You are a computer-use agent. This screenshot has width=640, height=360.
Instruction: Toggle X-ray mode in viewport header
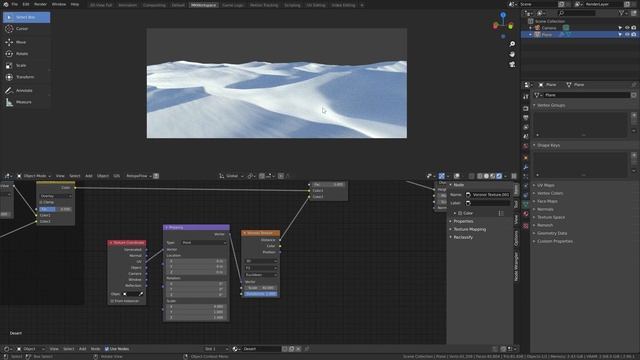(471, 176)
